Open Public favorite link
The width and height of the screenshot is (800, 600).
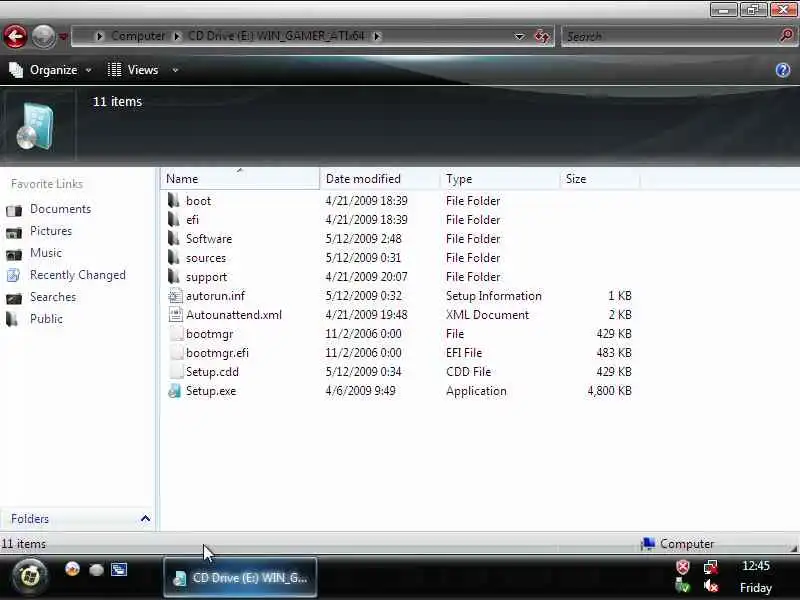(x=46, y=319)
